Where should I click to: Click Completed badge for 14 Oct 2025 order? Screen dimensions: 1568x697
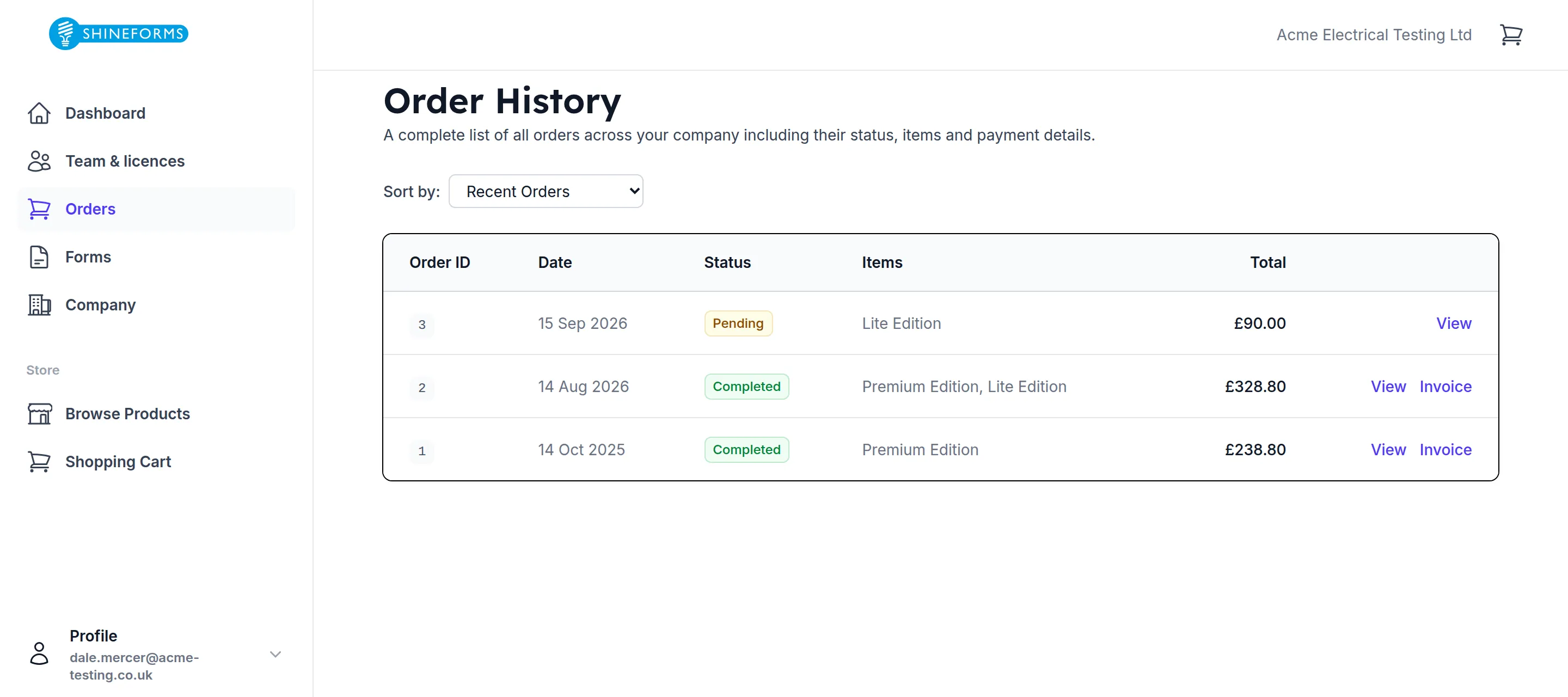tap(746, 450)
